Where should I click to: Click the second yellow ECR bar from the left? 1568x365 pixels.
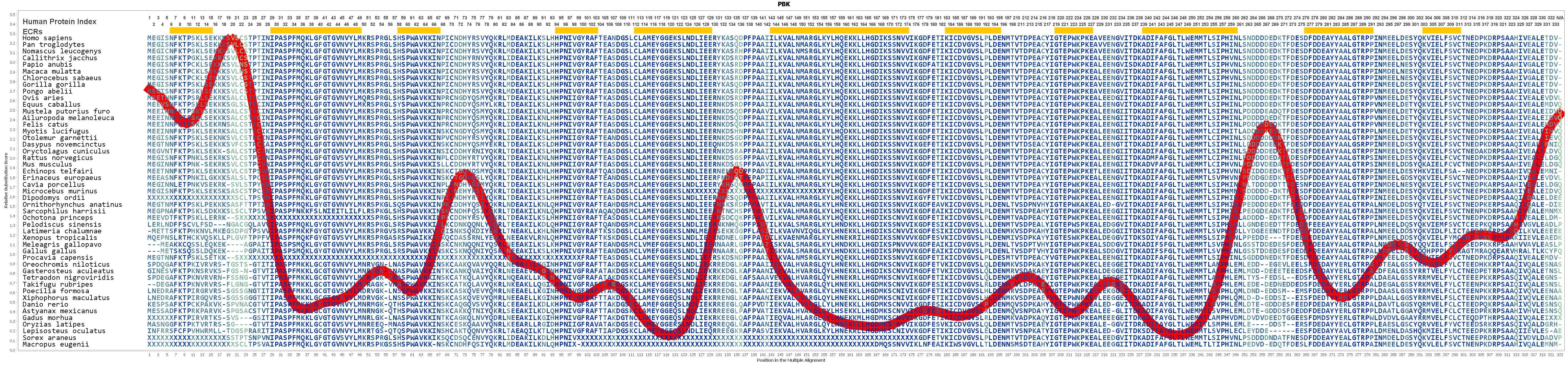[x=316, y=30]
